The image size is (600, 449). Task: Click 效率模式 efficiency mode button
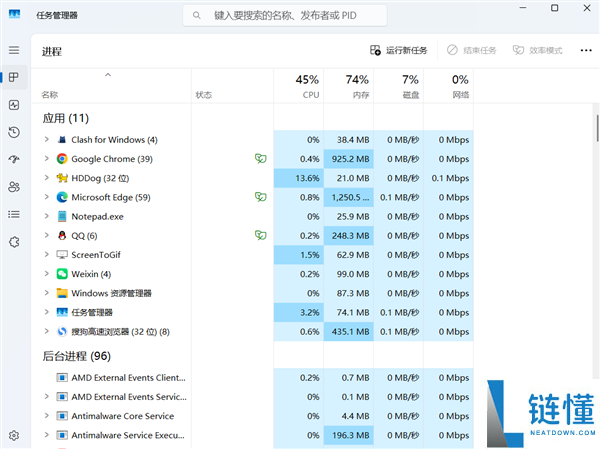(538, 50)
